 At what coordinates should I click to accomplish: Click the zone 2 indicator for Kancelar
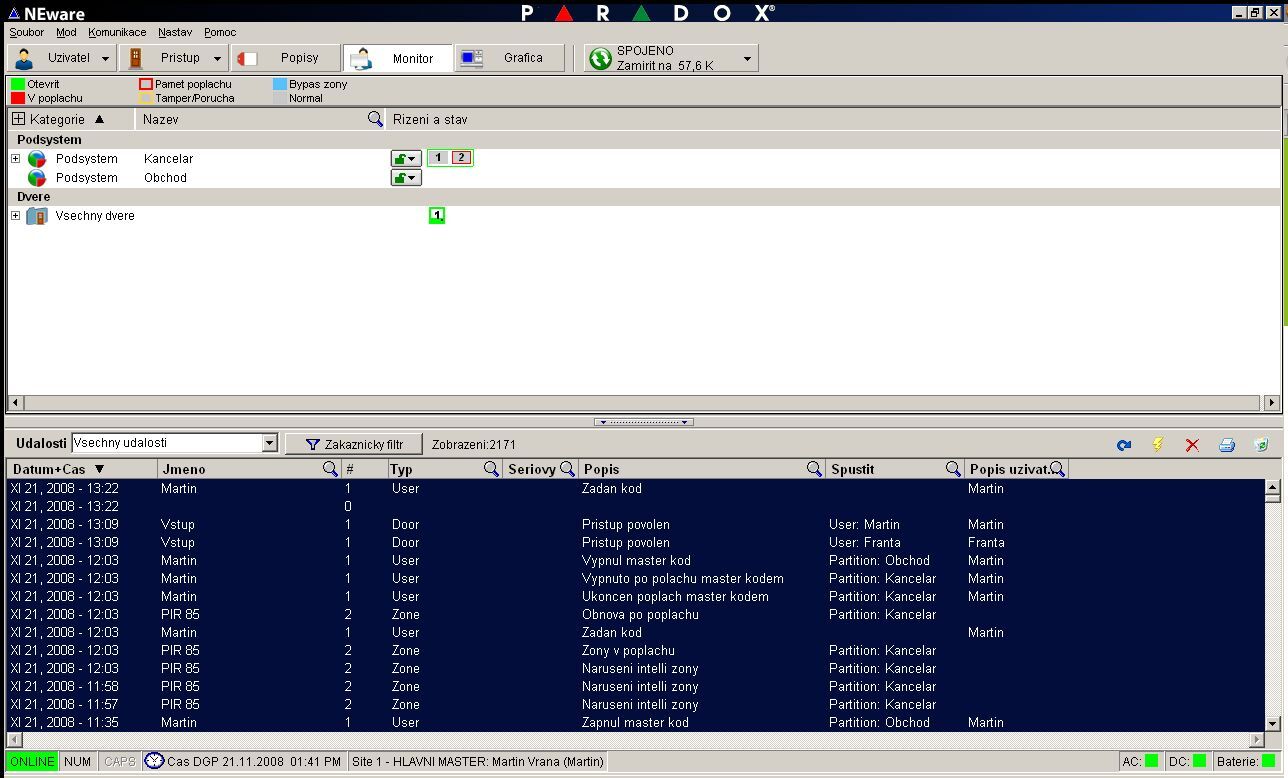point(460,158)
